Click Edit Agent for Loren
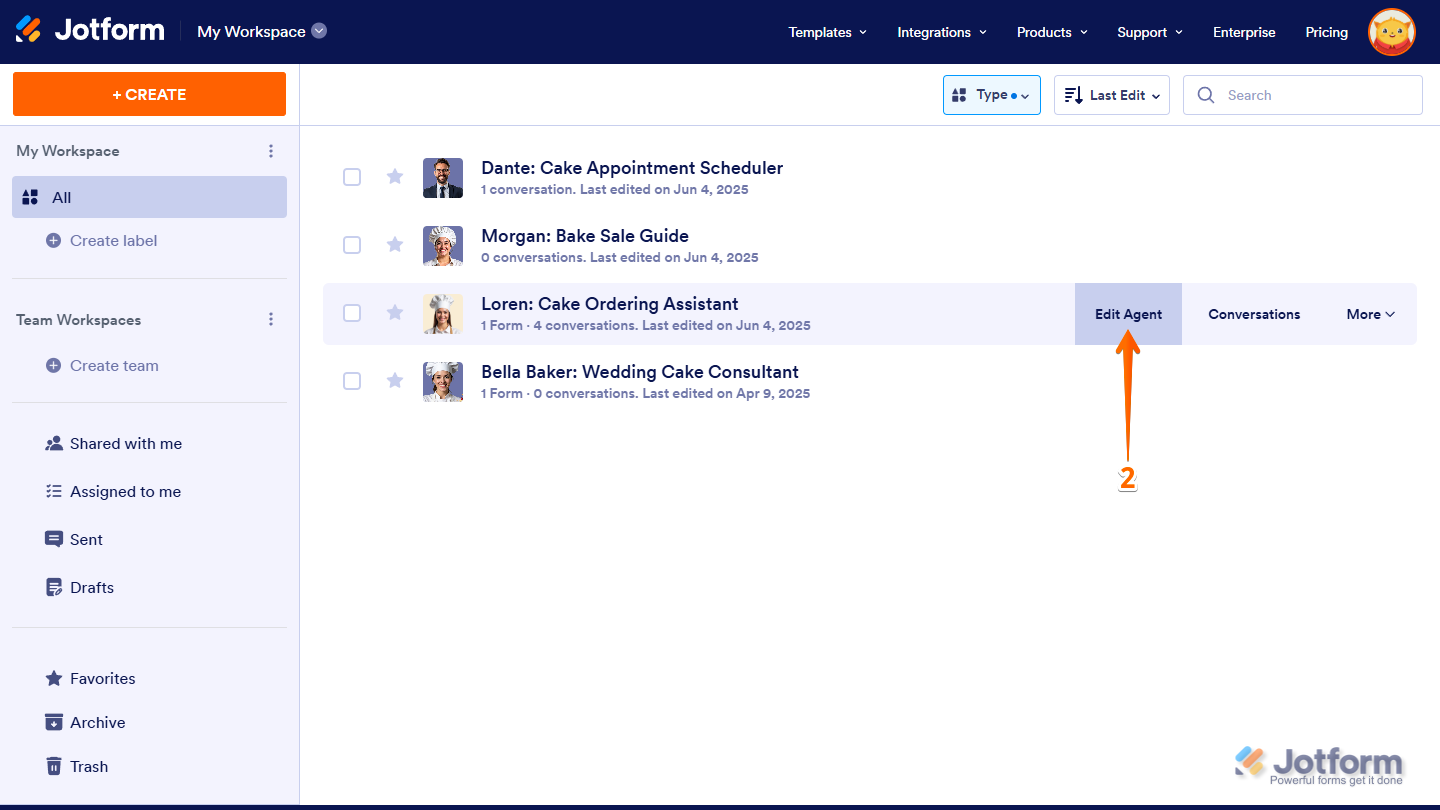The width and height of the screenshot is (1440, 810). click(1128, 314)
